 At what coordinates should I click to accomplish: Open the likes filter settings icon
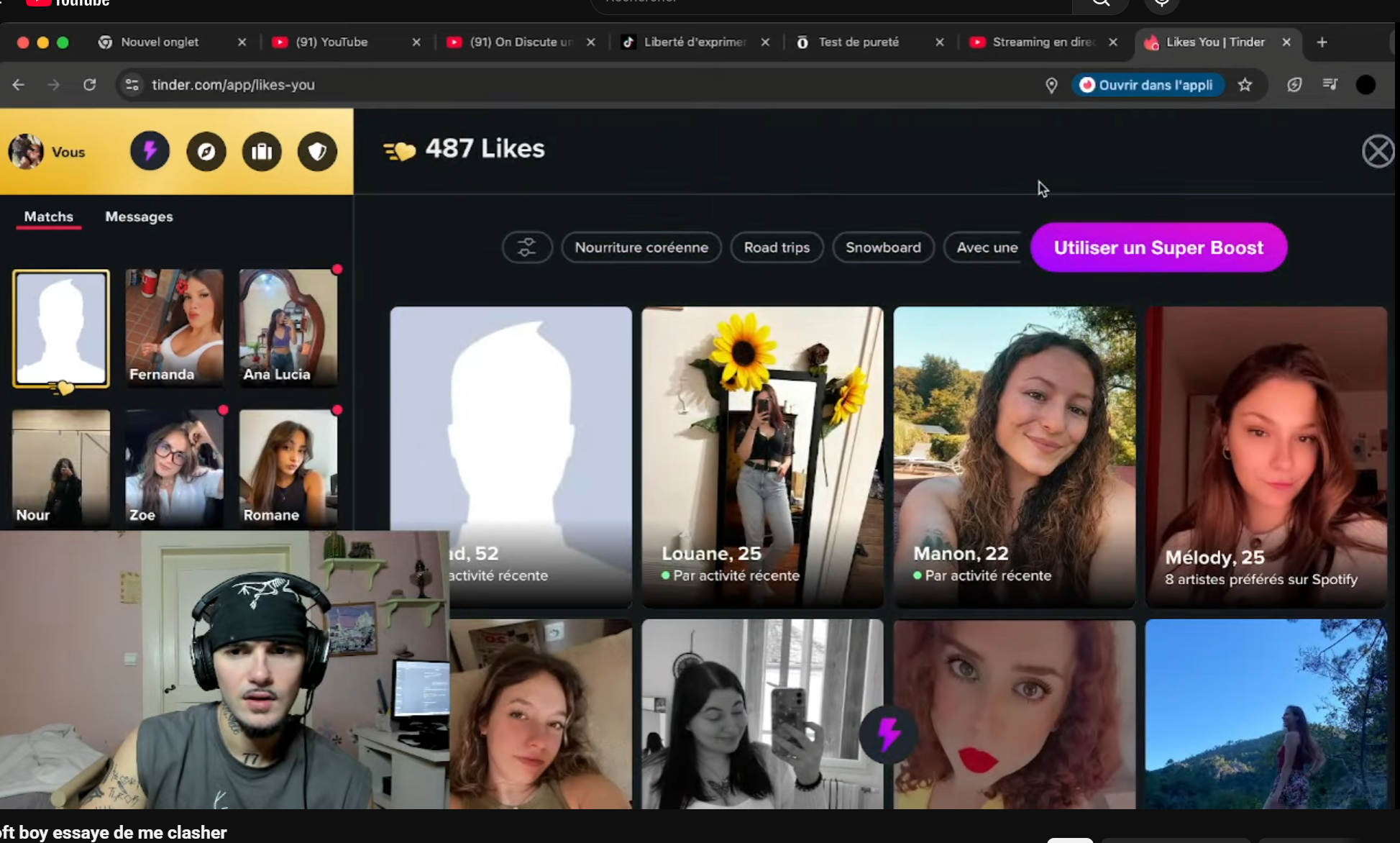527,247
